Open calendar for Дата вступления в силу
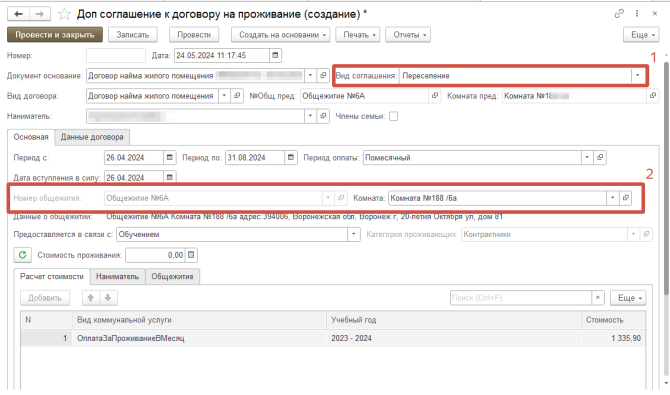This screenshot has width=670, height=395. [170, 177]
